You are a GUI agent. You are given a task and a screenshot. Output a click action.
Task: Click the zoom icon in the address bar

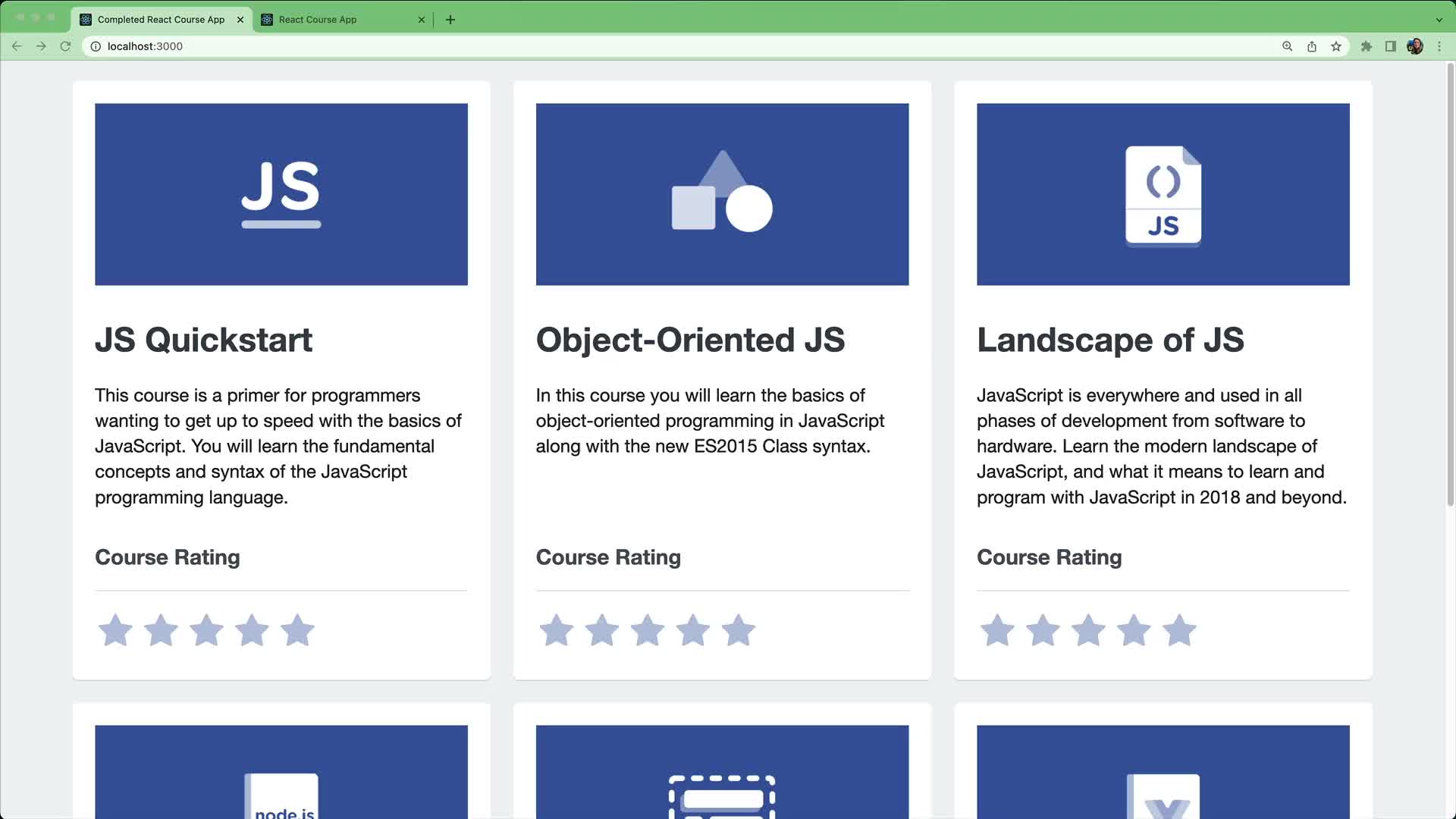tap(1287, 46)
